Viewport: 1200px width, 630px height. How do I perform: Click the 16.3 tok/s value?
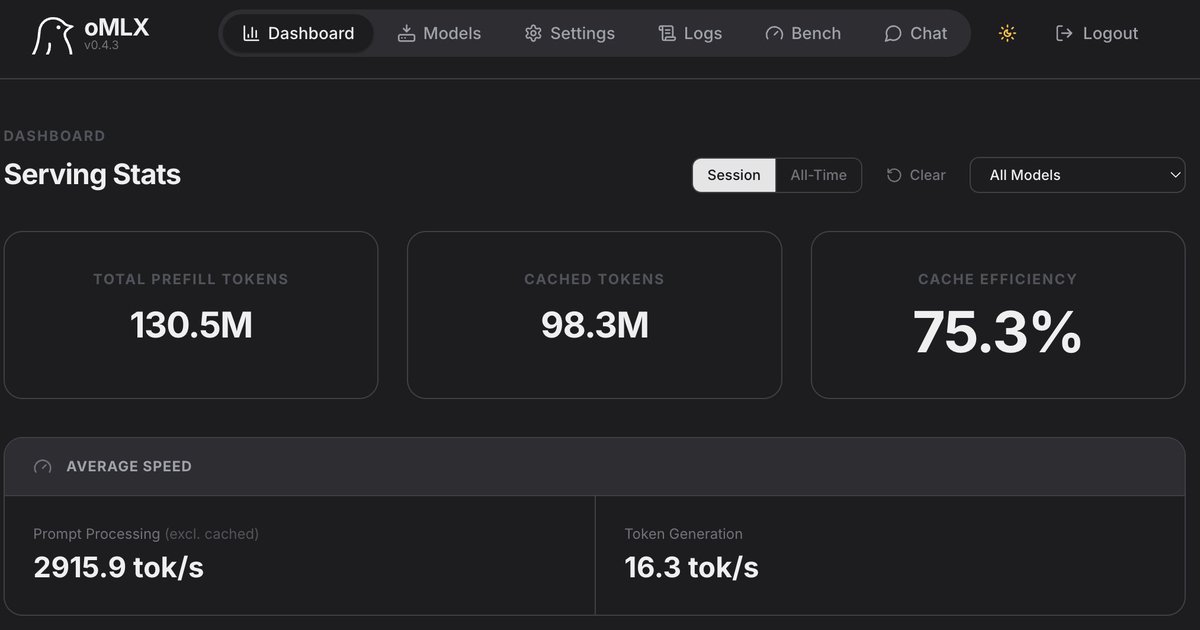(692, 568)
